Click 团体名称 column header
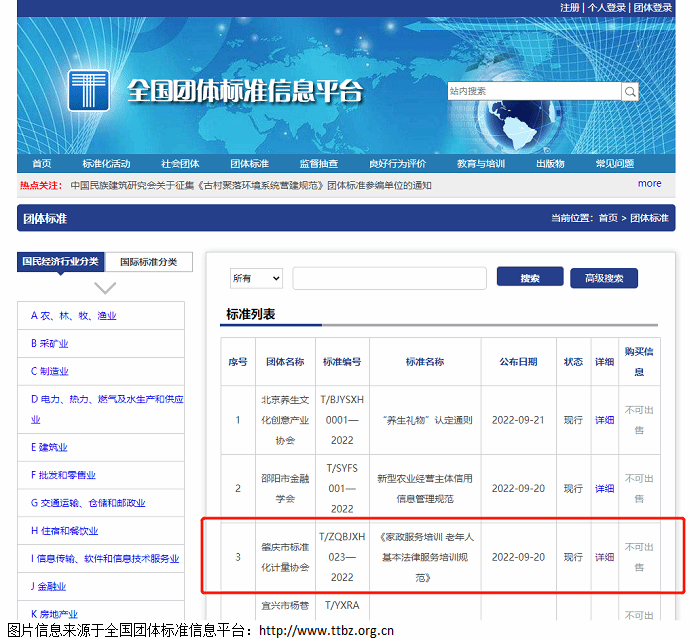This screenshot has width=700, height=639. click(x=285, y=362)
